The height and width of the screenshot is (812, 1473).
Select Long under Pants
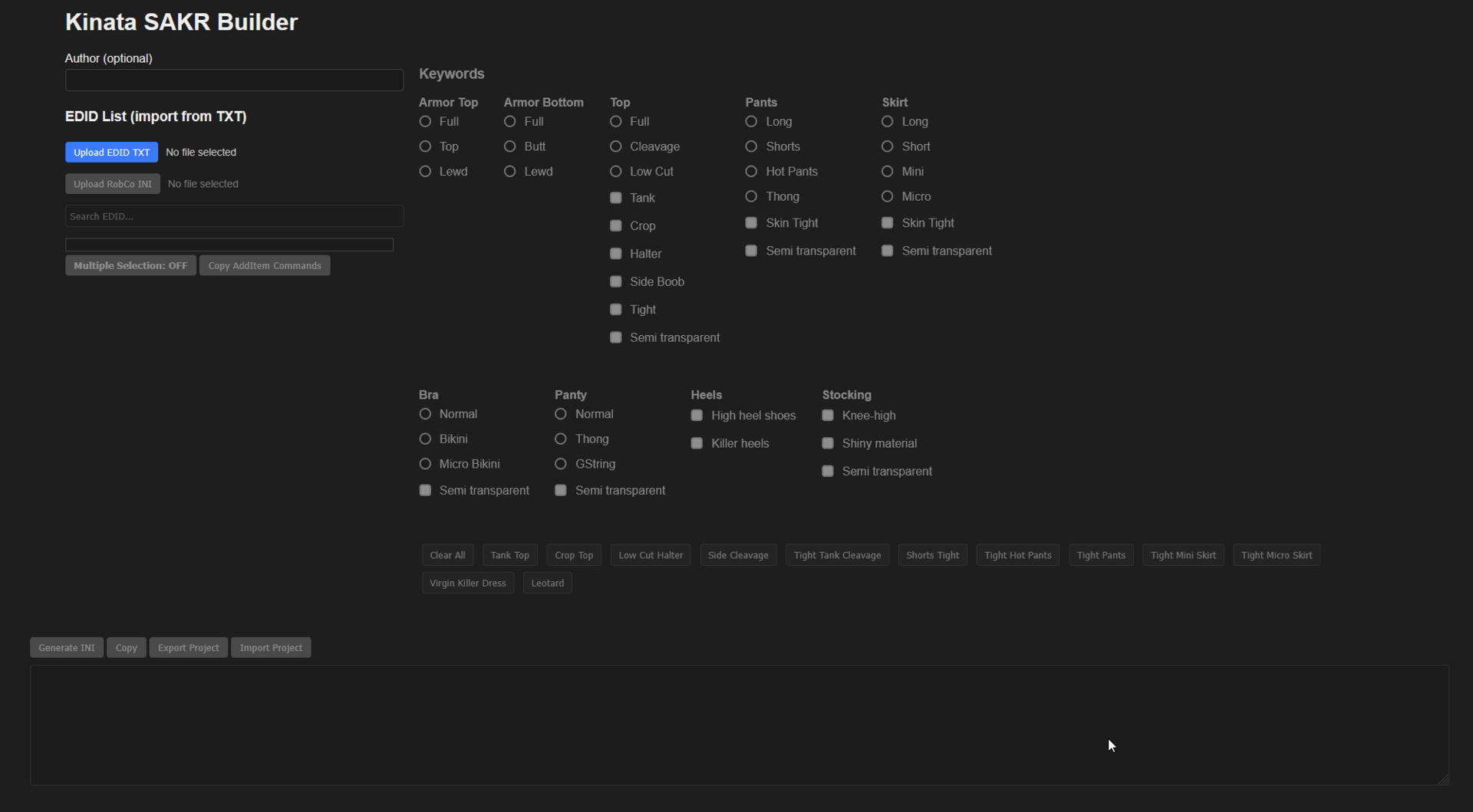pos(751,121)
